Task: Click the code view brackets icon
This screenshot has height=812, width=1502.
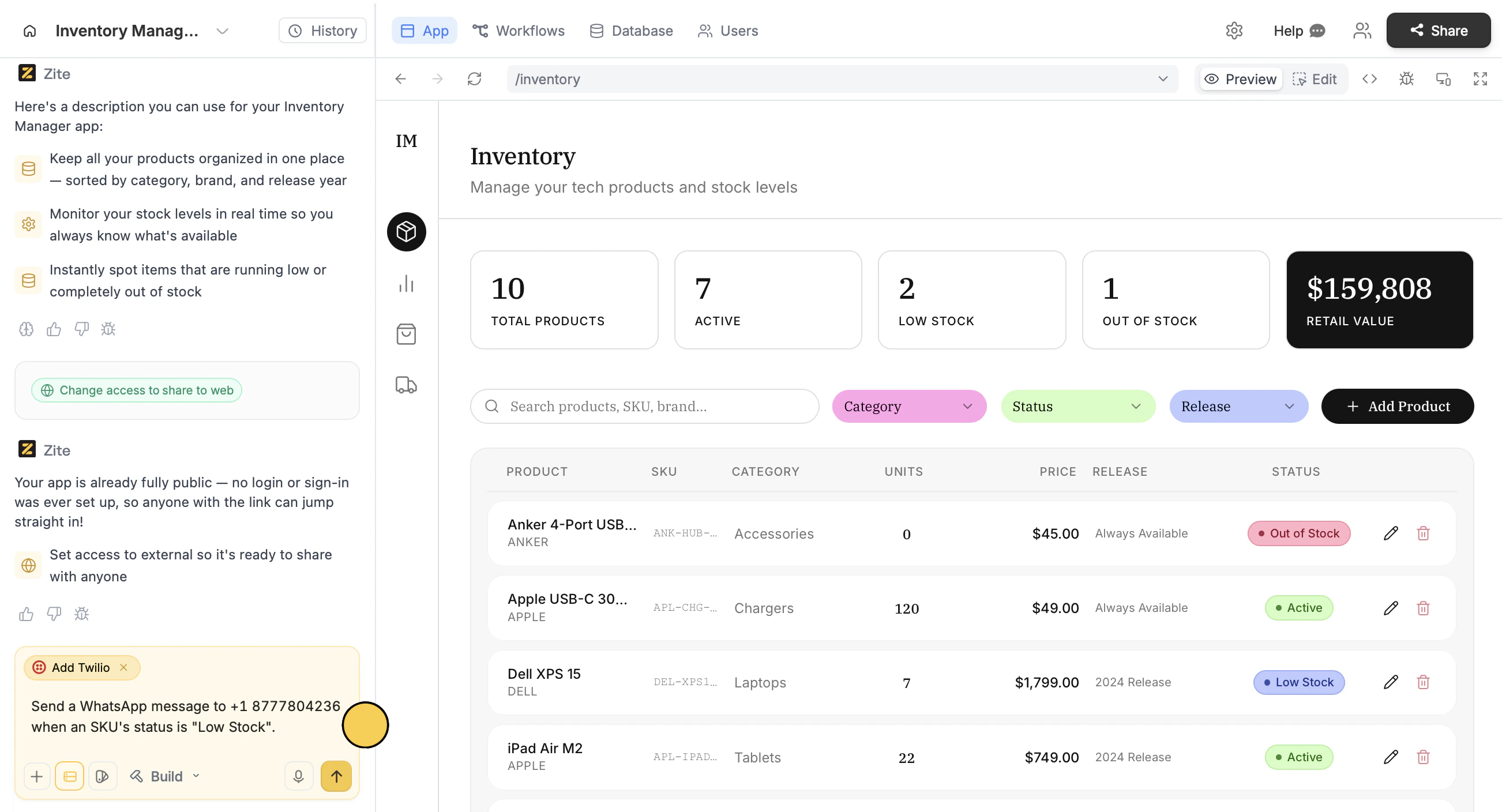Action: pos(1370,78)
